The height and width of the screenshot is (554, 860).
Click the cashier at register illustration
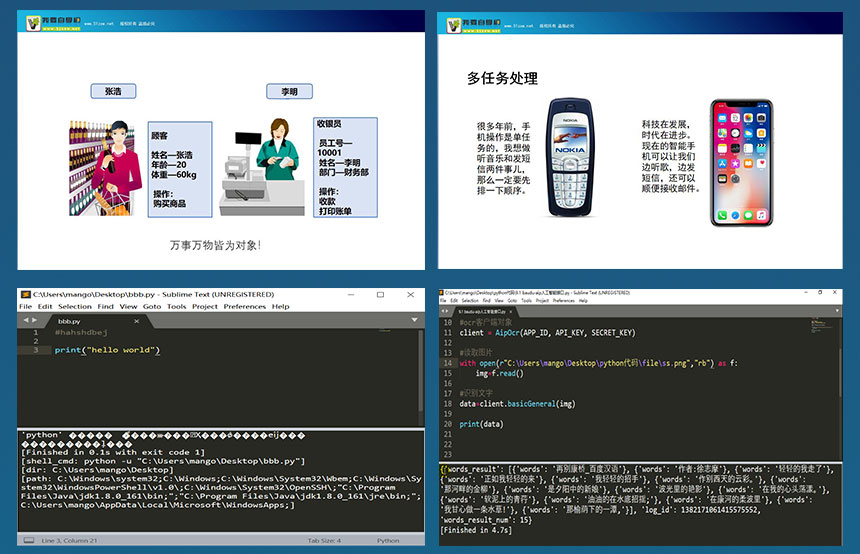click(x=262, y=167)
